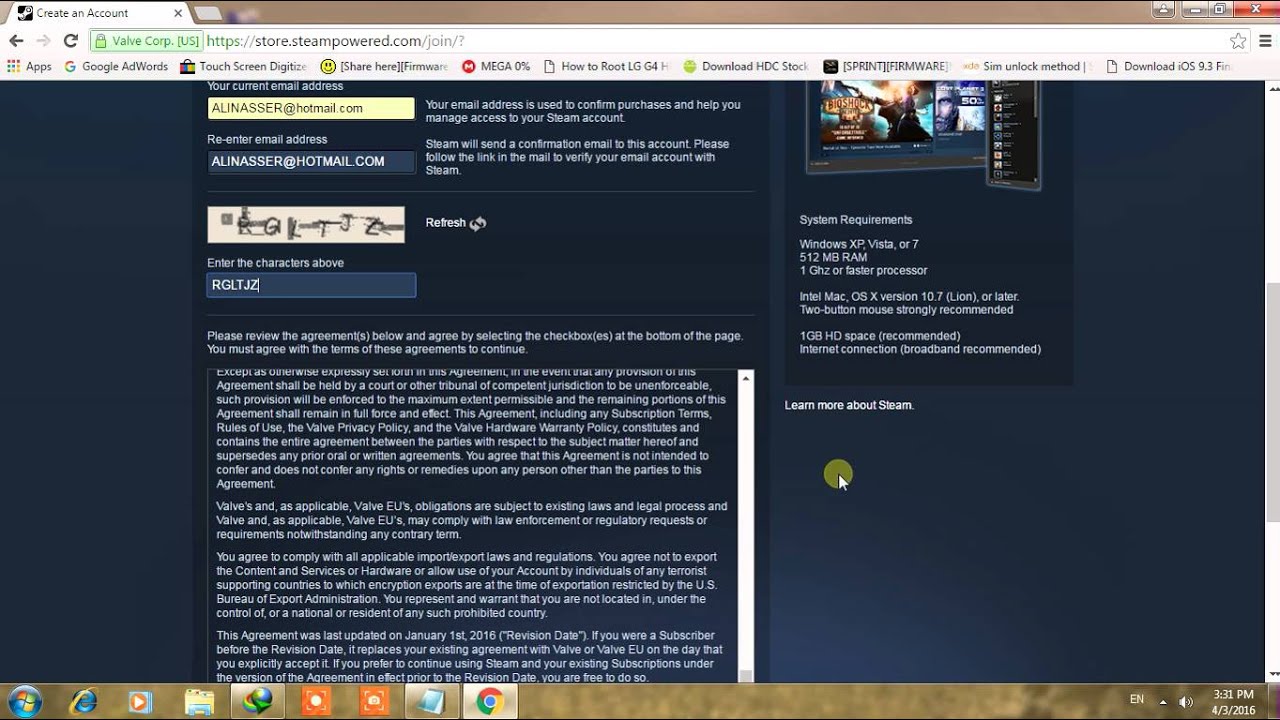Image resolution: width=1280 pixels, height=720 pixels.
Task: Open the Windows Start menu
Action: [x=23, y=701]
